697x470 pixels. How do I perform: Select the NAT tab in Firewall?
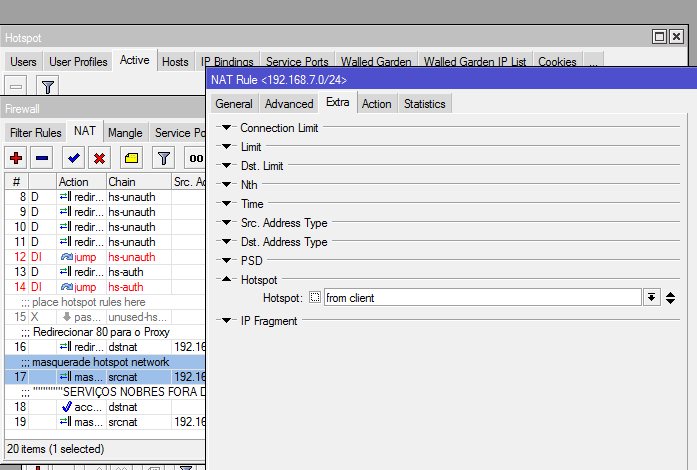(x=84, y=131)
